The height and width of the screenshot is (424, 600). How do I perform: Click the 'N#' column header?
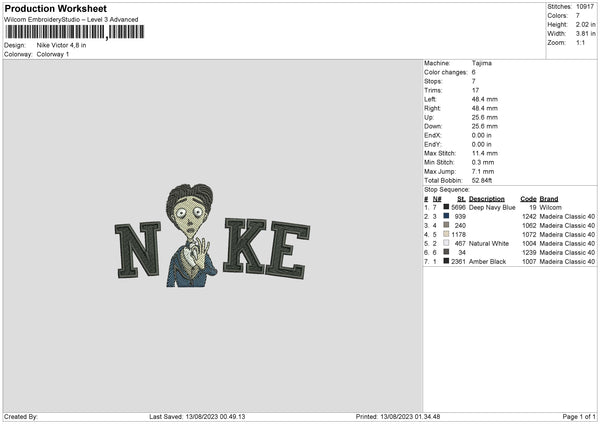[x=437, y=199]
